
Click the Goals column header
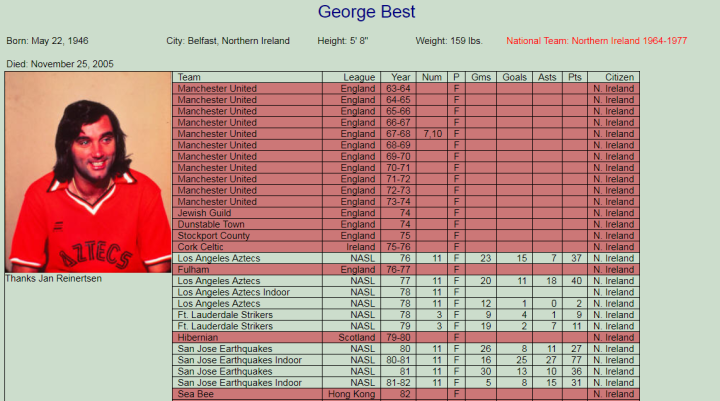pyautogui.click(x=514, y=77)
